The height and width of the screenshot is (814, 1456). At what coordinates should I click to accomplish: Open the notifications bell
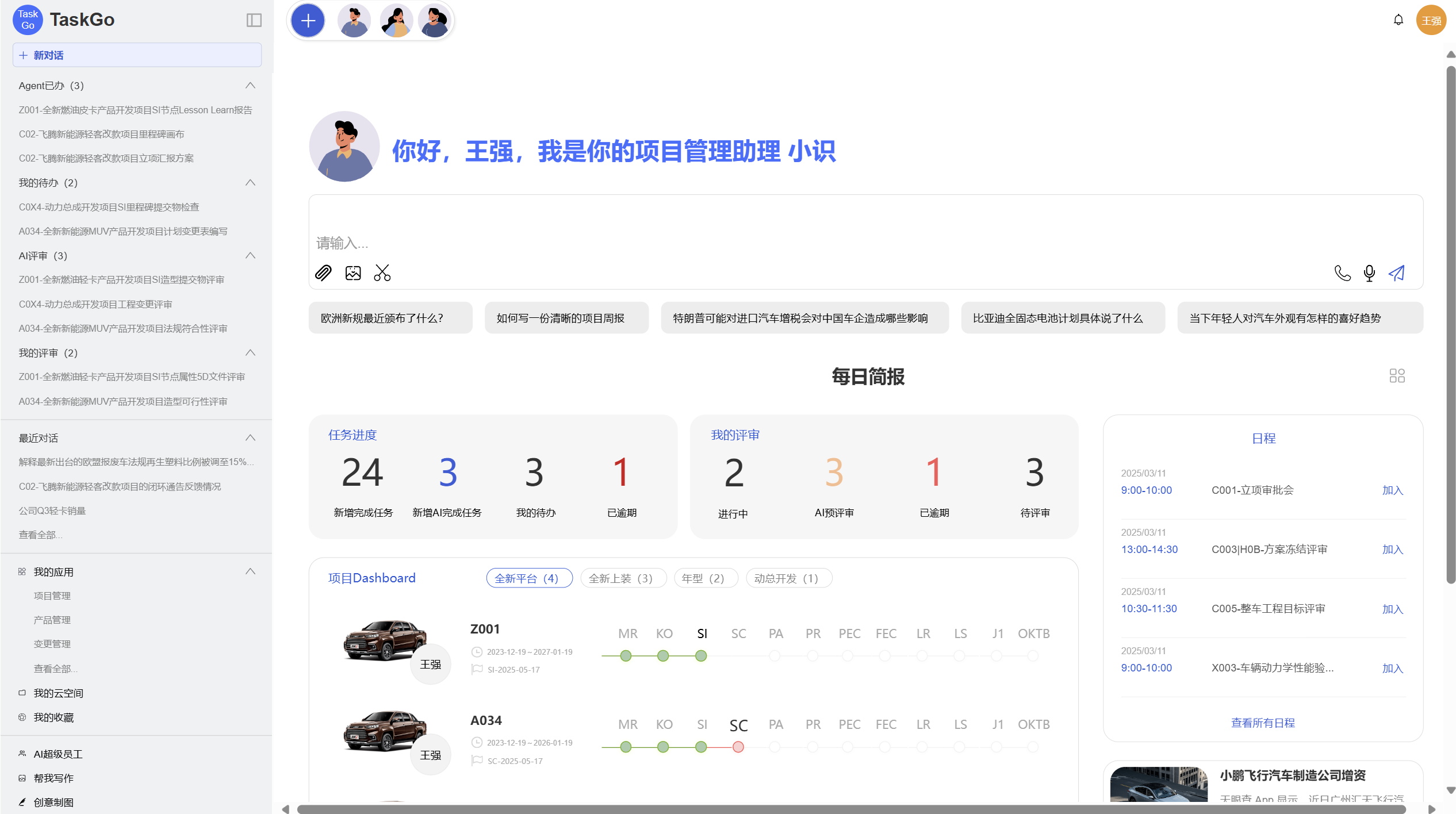(x=1398, y=20)
